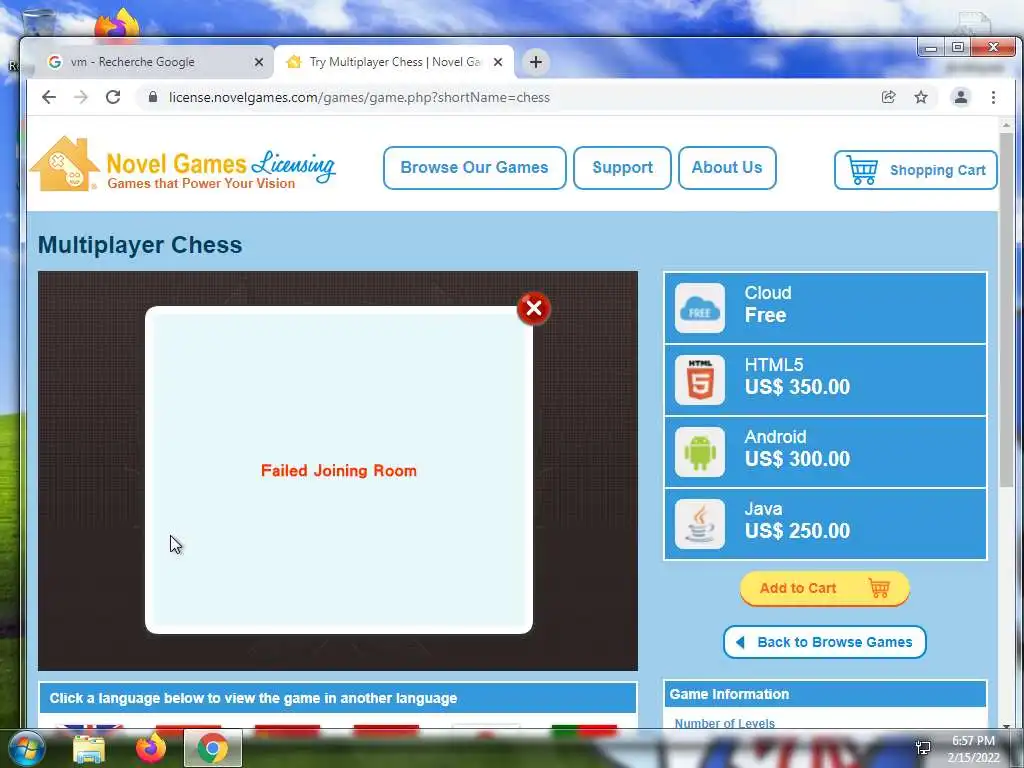Select the Java coffee cup icon
The image size is (1024, 768).
pos(699,524)
